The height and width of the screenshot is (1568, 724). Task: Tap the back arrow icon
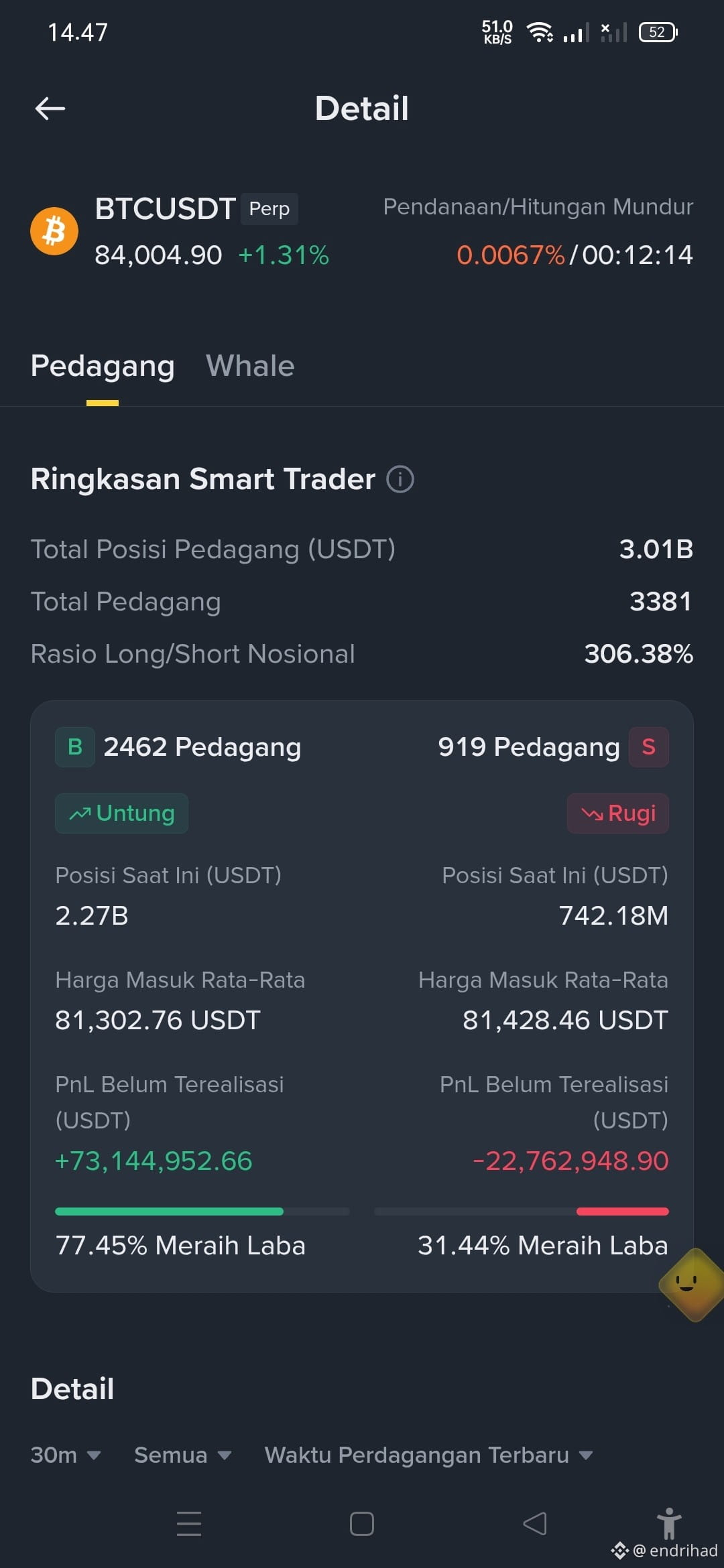click(50, 108)
